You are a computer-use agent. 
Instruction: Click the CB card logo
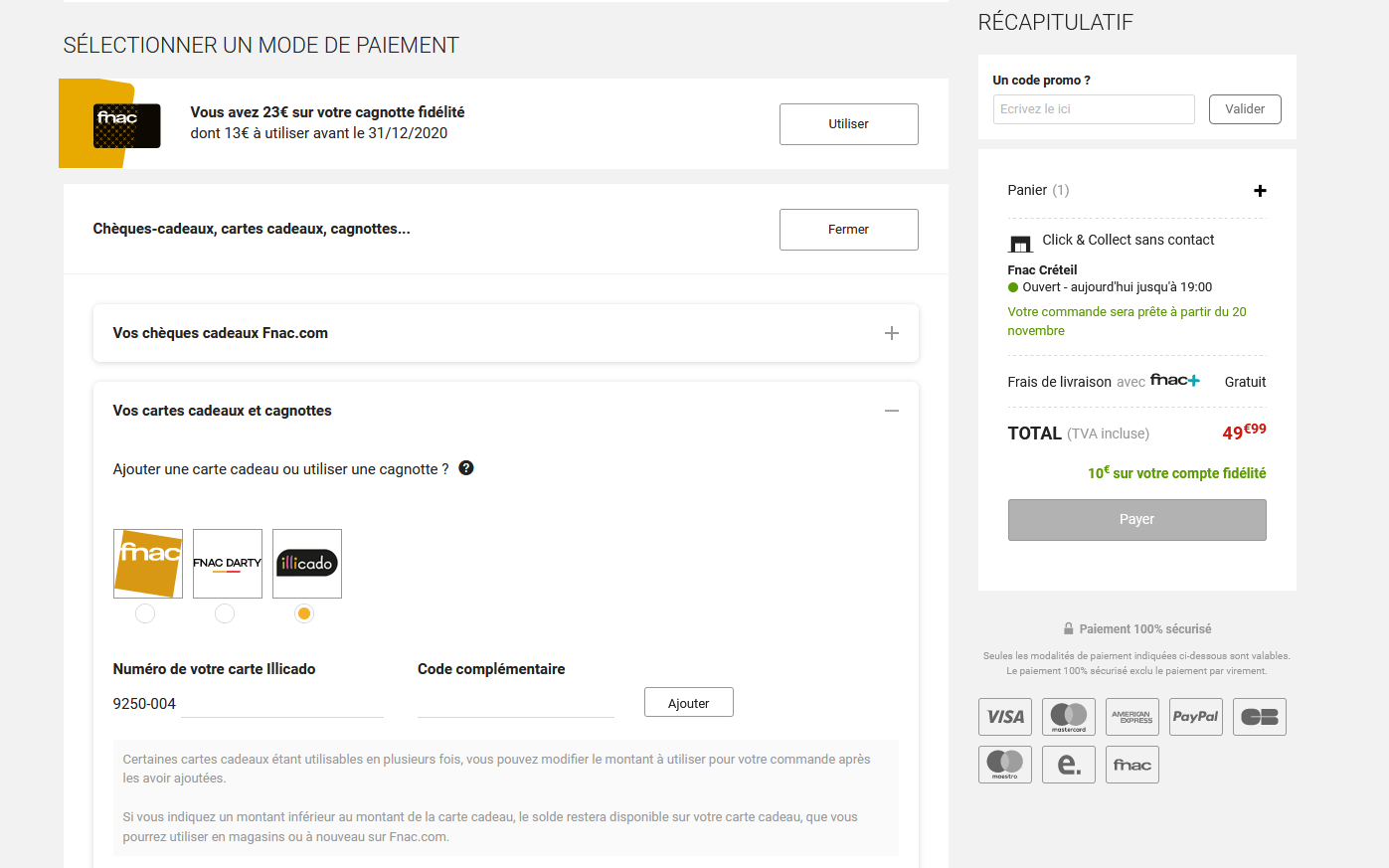[1259, 717]
